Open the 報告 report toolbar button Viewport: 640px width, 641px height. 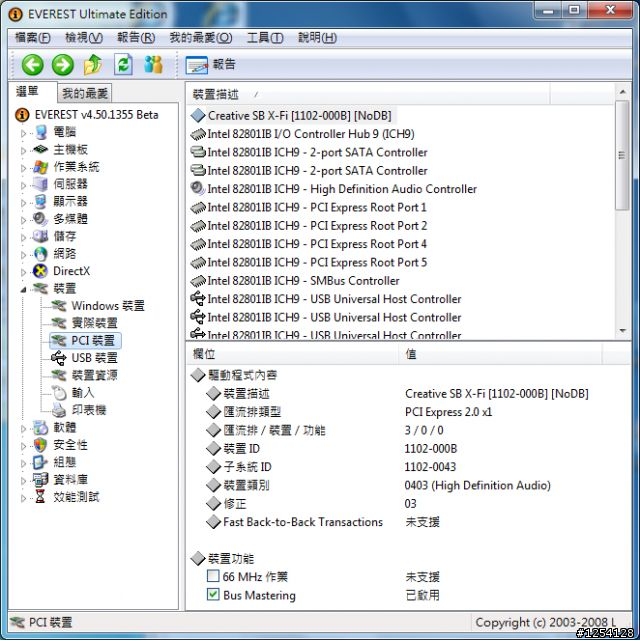210,65
